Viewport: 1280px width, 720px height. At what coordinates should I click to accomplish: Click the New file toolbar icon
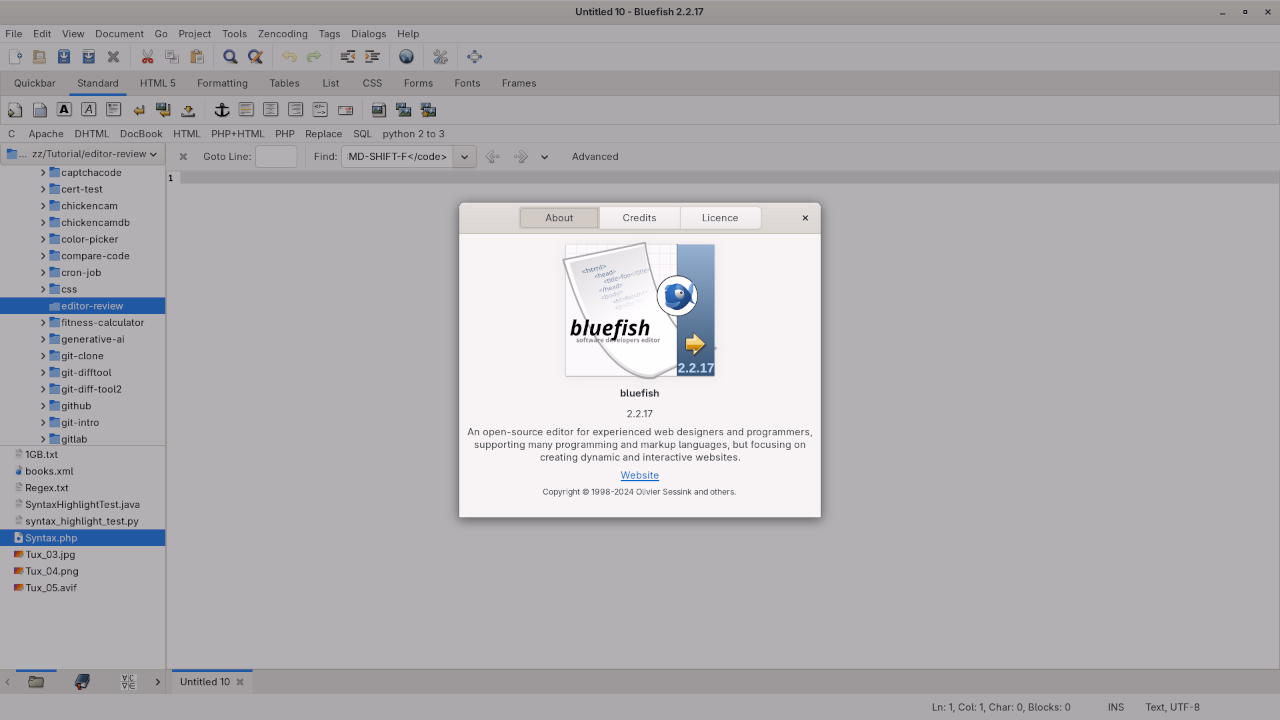pyautogui.click(x=15, y=57)
